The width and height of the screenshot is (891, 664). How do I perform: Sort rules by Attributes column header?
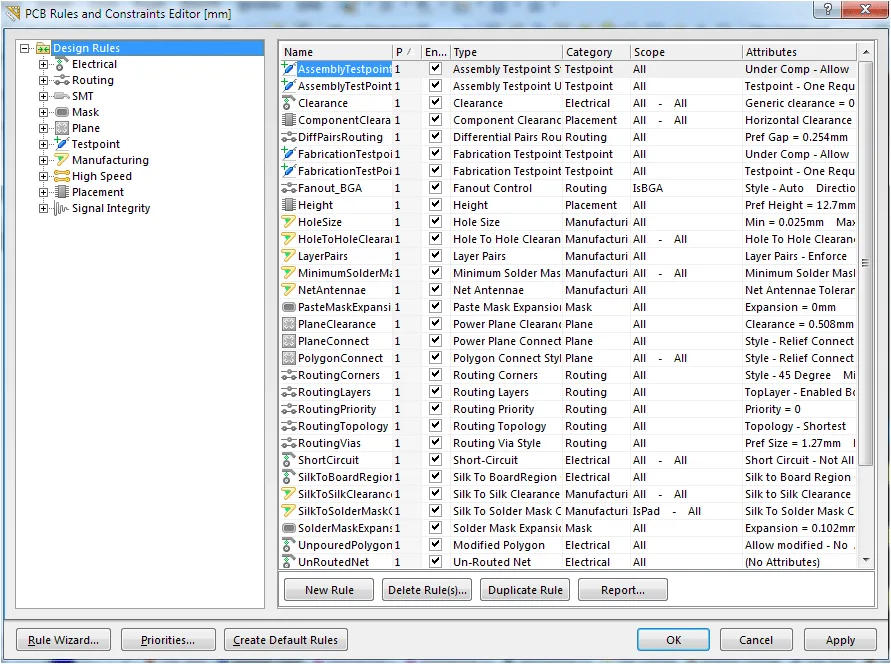click(x=799, y=52)
